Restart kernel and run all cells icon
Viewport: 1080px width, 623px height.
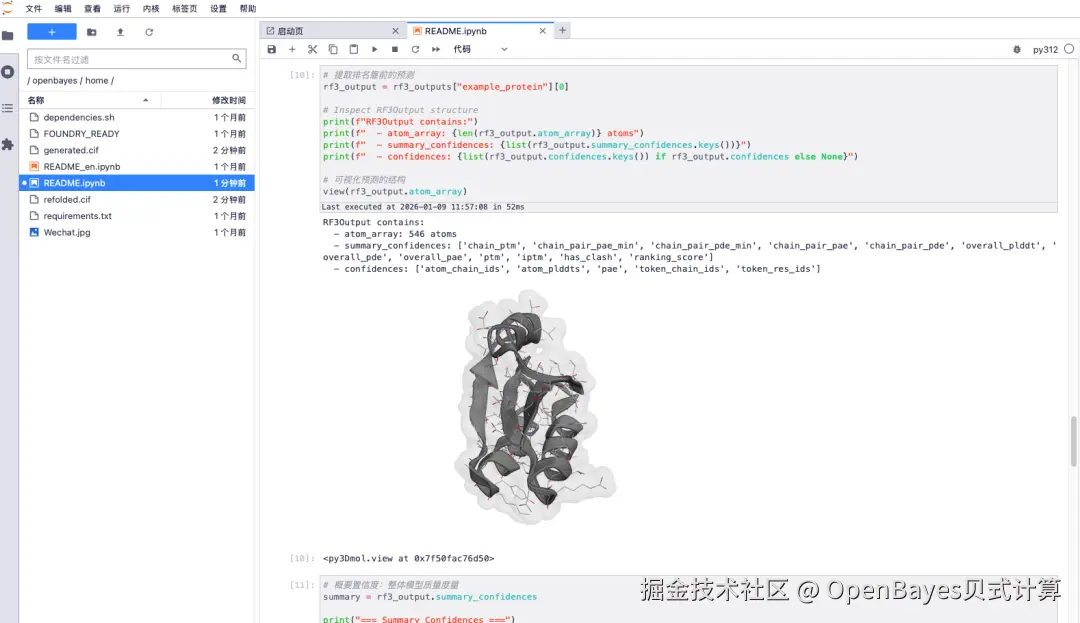tap(436, 50)
